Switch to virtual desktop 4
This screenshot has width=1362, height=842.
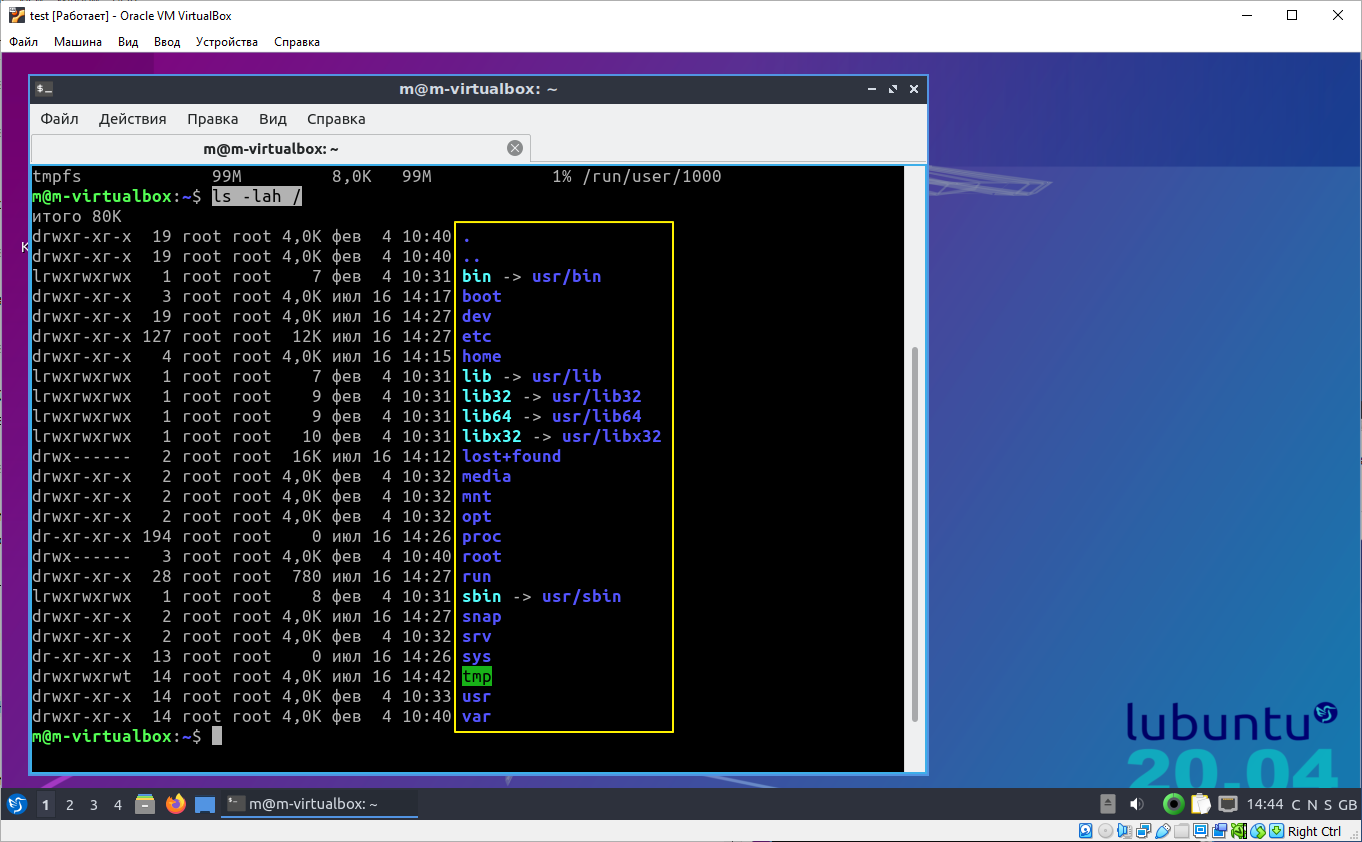pos(118,804)
